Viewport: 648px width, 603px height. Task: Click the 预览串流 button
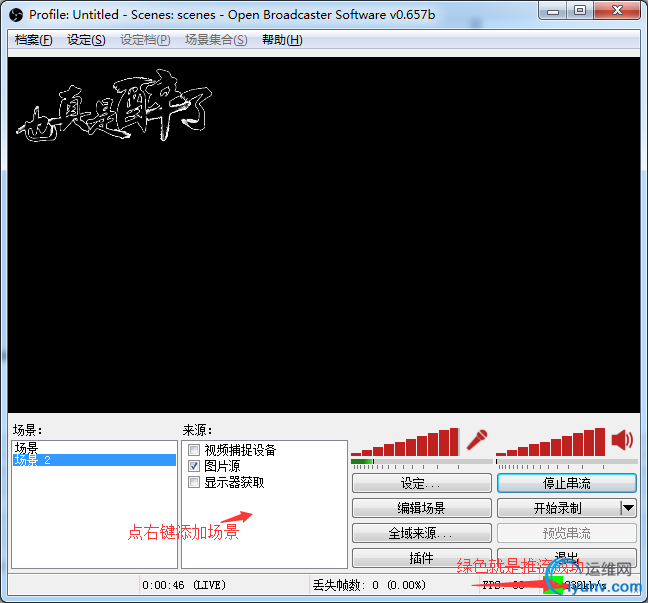[567, 533]
